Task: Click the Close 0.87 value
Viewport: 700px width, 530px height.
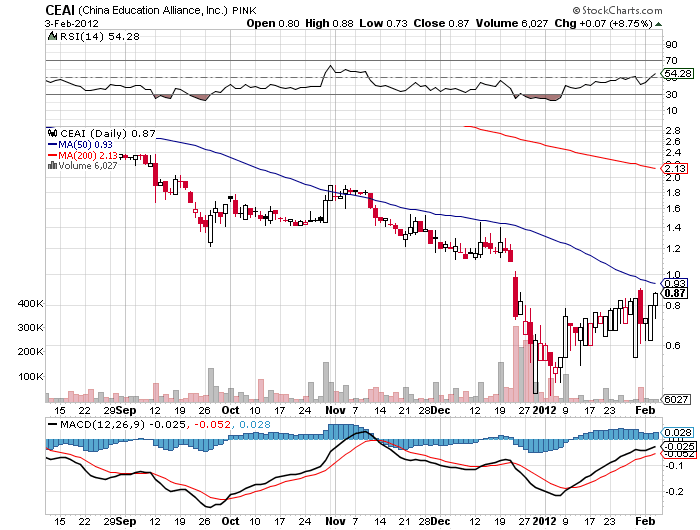Action: [441, 23]
